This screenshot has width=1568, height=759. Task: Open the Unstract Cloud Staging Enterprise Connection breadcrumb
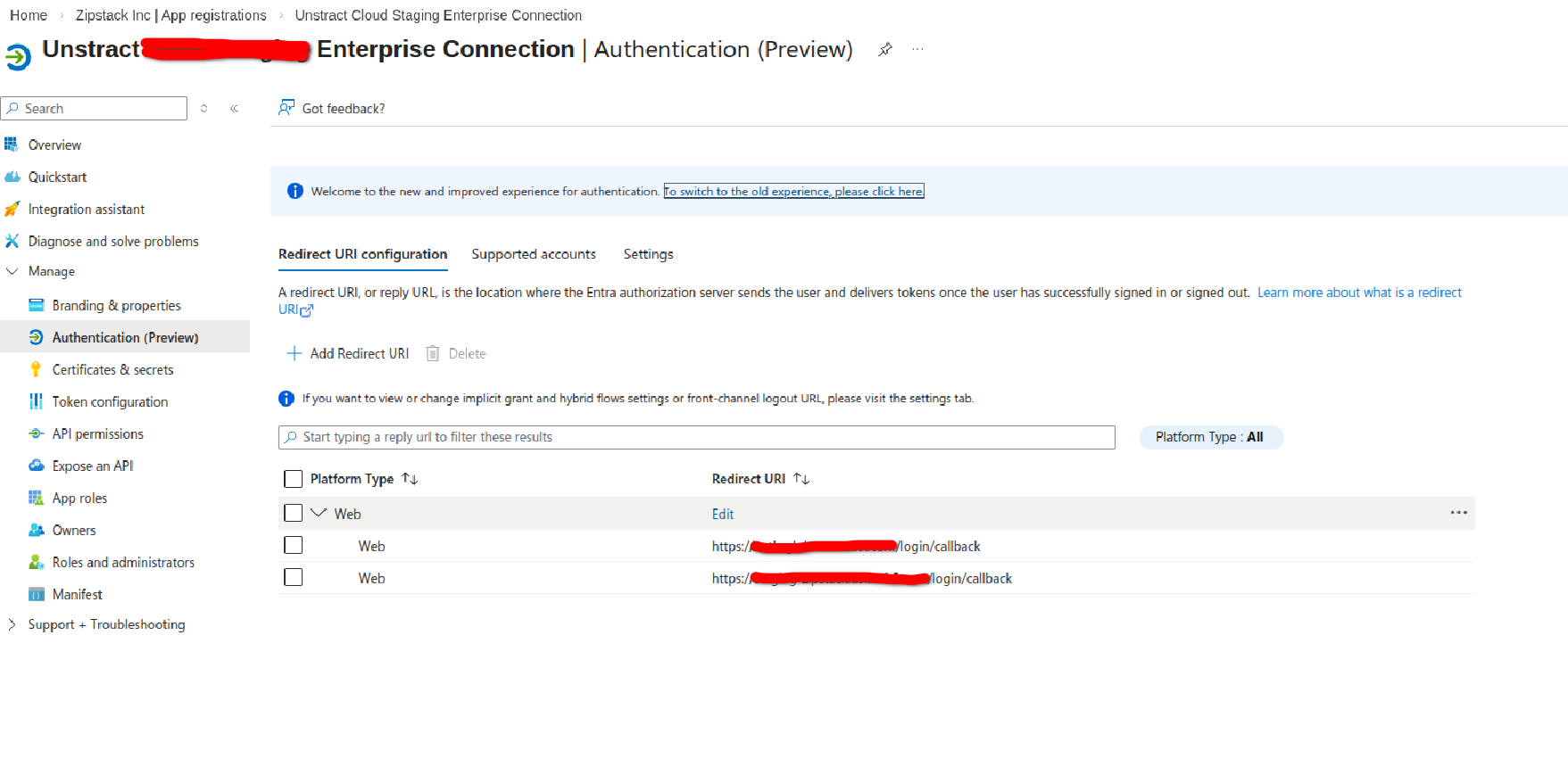438,15
